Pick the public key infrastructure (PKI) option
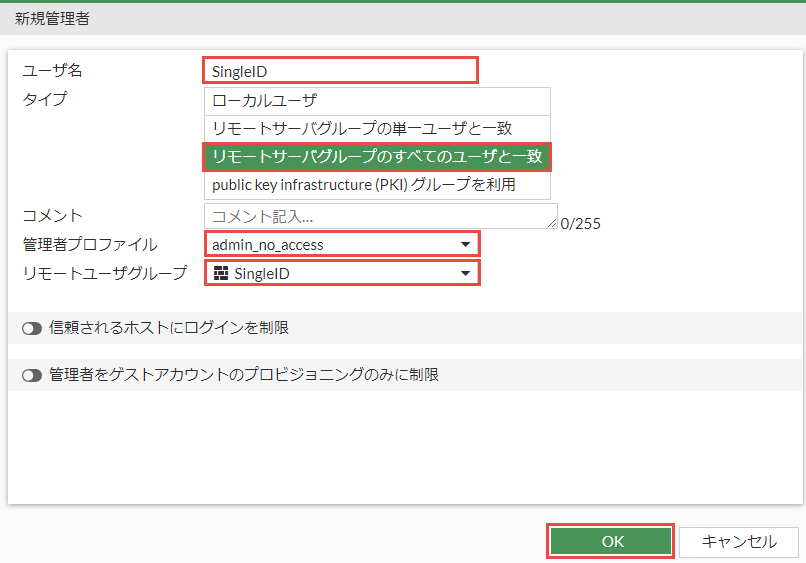The height and width of the screenshot is (563, 806). point(376,185)
